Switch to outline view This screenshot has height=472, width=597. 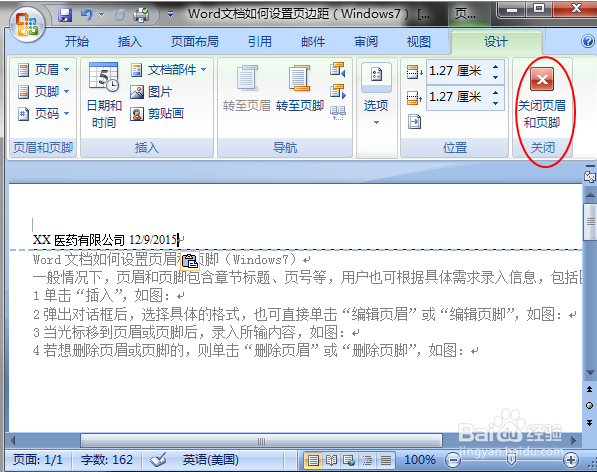pos(367,460)
